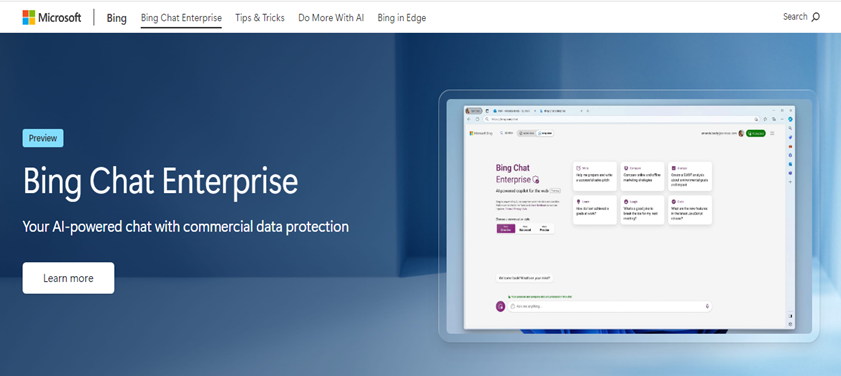
Task: Click the Search magnifier icon
Action: click(816, 17)
